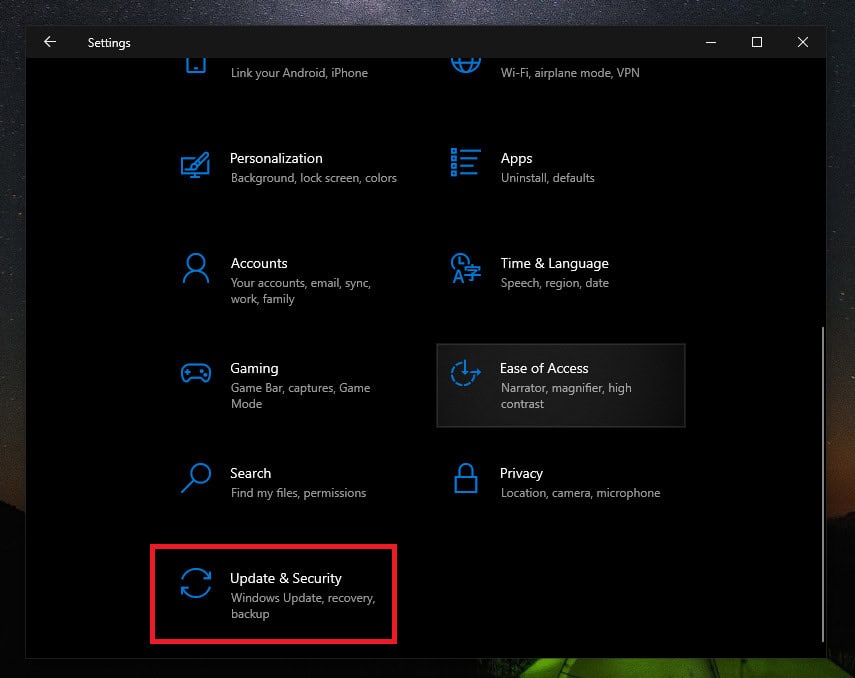Click the back arrow in Settings
Image resolution: width=855 pixels, height=678 pixels.
click(50, 42)
